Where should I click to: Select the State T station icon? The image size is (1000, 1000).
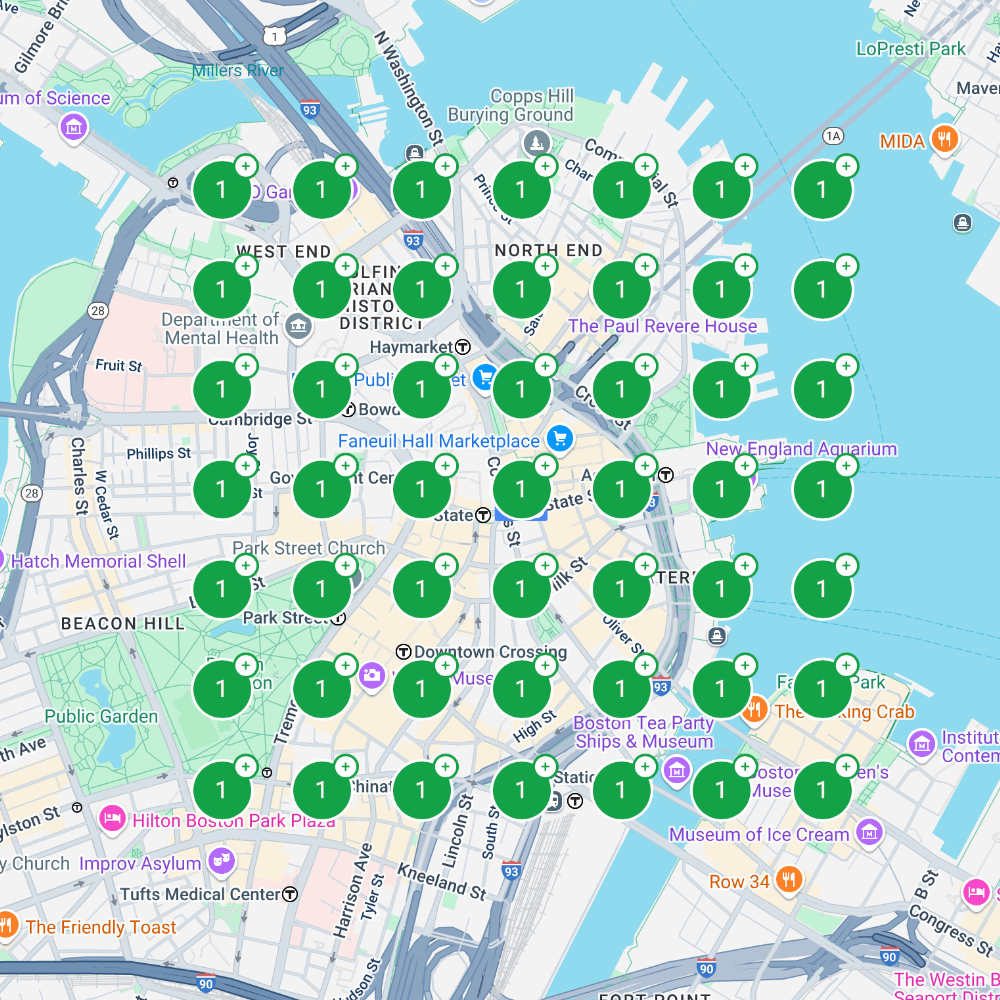483,515
